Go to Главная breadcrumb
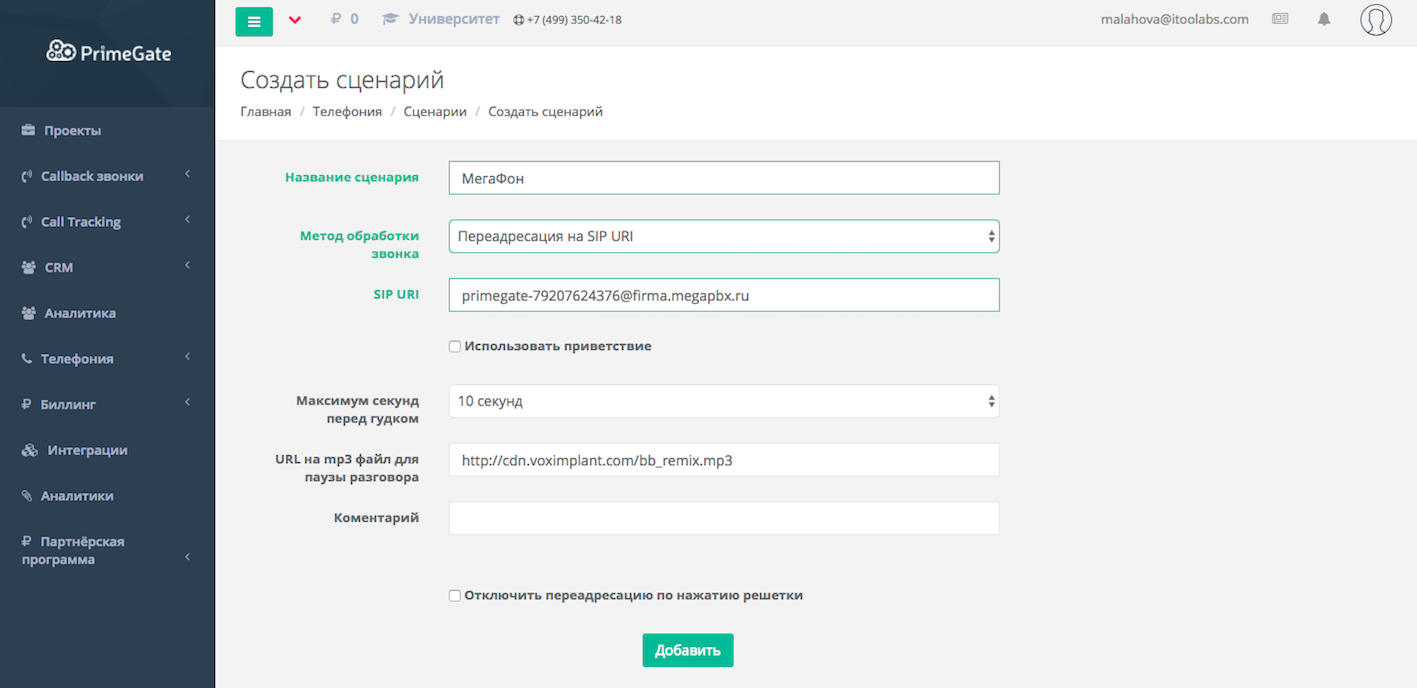The image size is (1417, 688). click(x=266, y=112)
